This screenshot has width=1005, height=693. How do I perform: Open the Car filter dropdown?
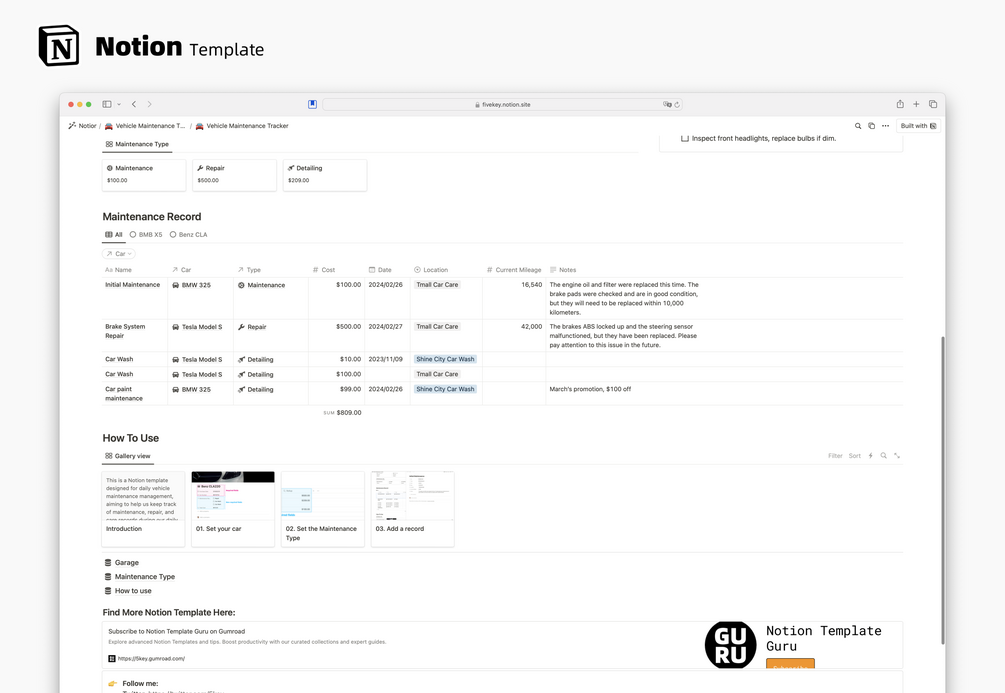pyautogui.click(x=119, y=254)
